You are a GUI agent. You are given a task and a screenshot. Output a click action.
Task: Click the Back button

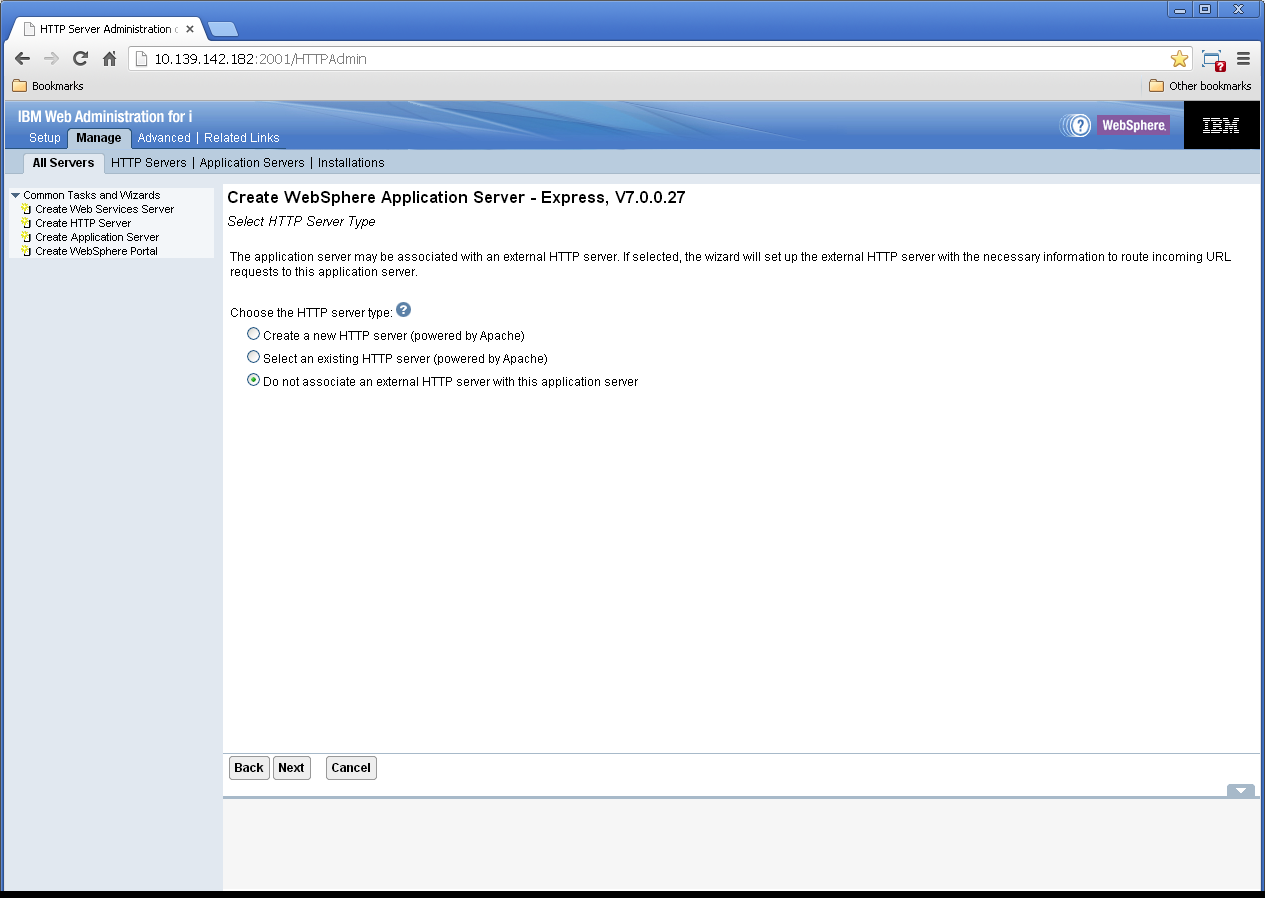249,768
